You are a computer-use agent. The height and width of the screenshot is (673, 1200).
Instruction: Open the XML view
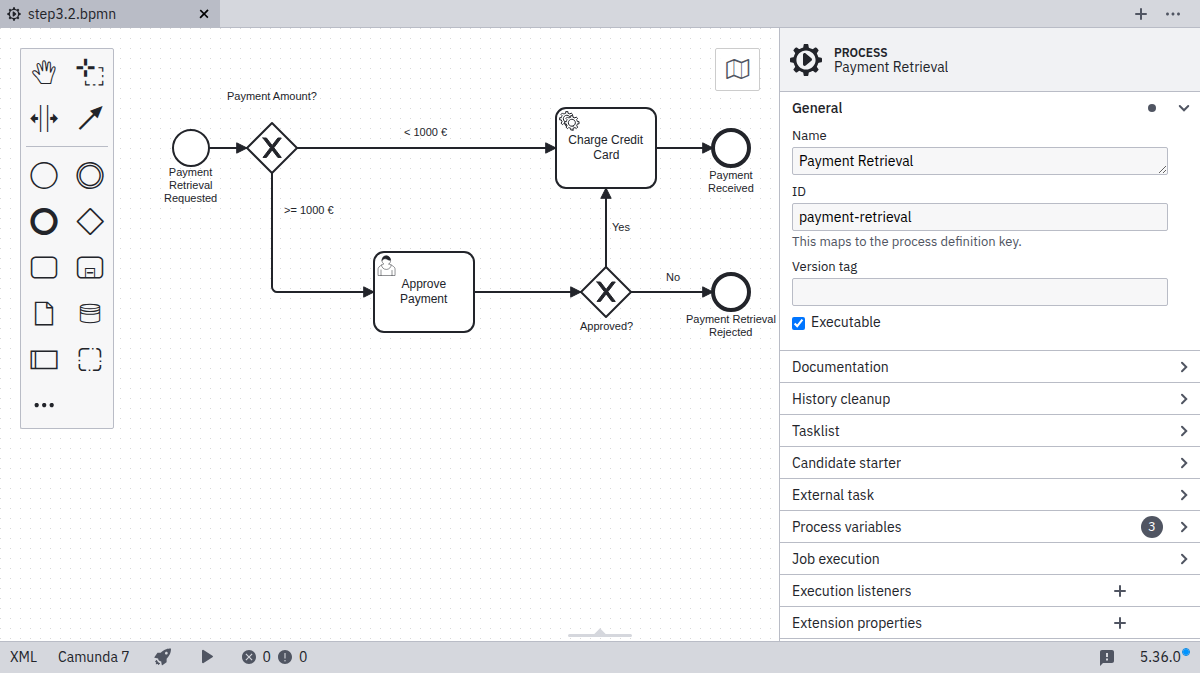coord(24,657)
